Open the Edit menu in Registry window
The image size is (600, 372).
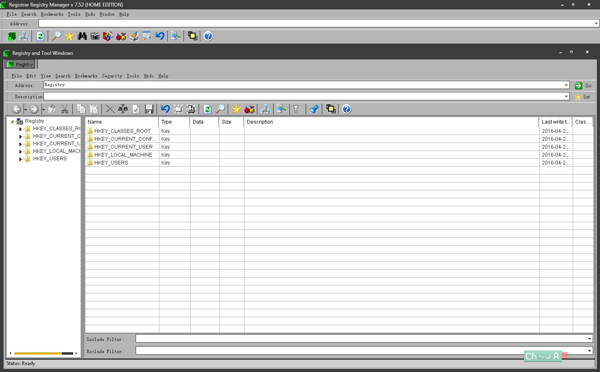point(31,76)
